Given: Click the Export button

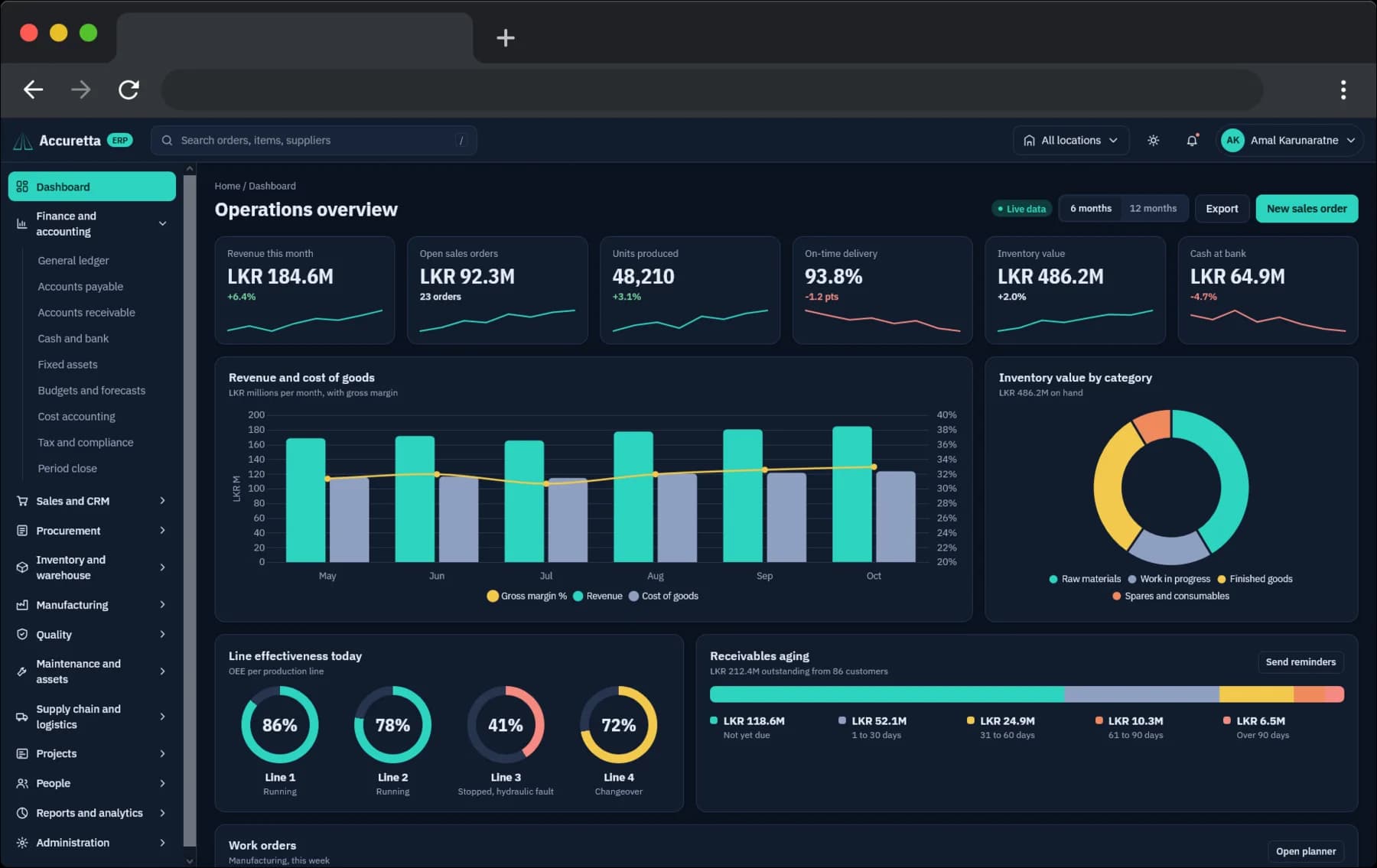Looking at the screenshot, I should [1222, 209].
